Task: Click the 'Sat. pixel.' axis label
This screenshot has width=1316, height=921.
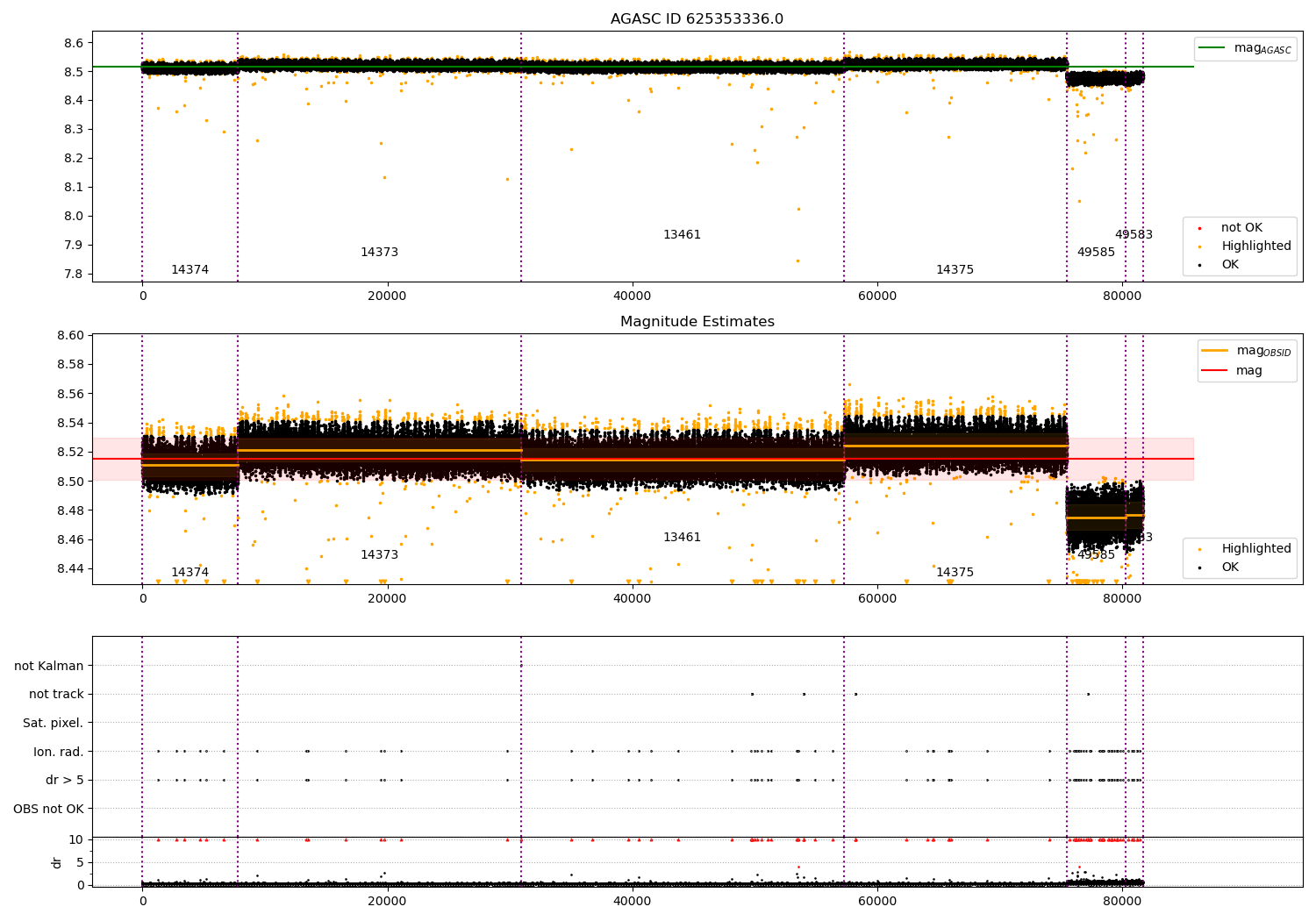Action: pos(54,724)
